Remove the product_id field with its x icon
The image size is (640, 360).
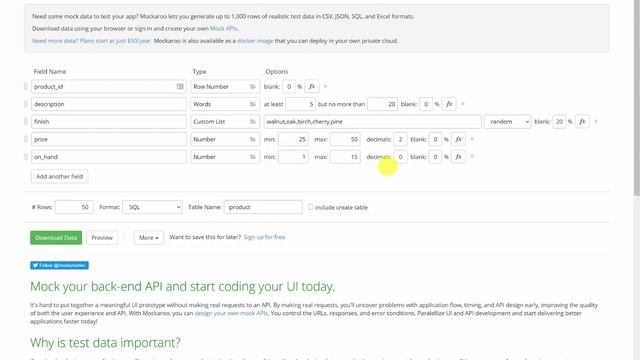(325, 87)
